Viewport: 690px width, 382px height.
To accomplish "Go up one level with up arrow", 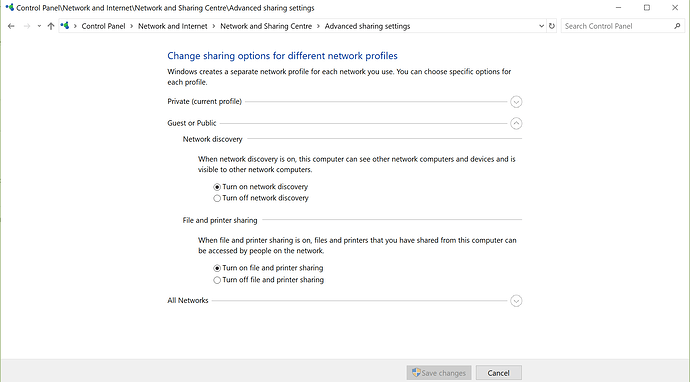I will 51,26.
